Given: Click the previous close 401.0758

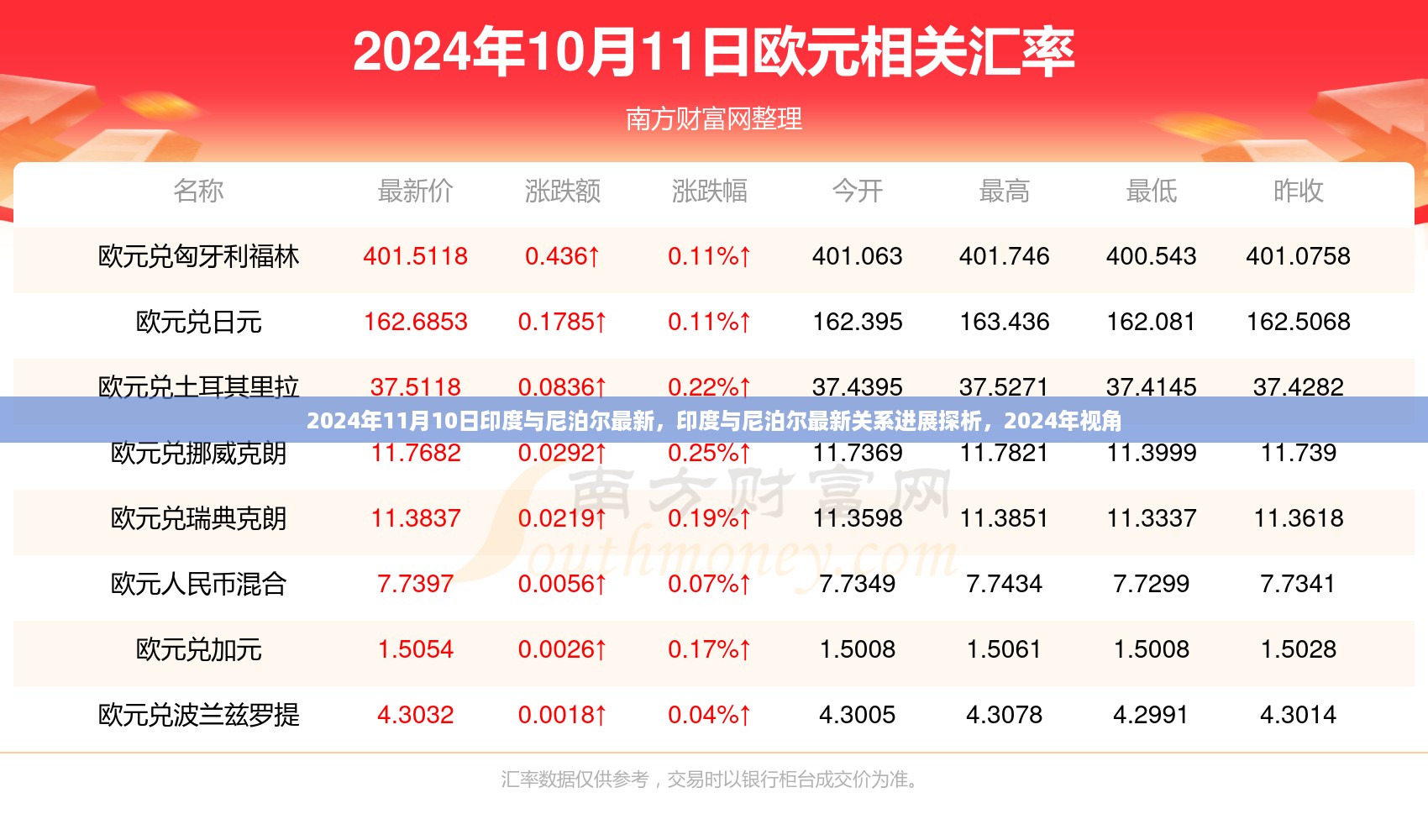Looking at the screenshot, I should pyautogui.click(x=1298, y=256).
